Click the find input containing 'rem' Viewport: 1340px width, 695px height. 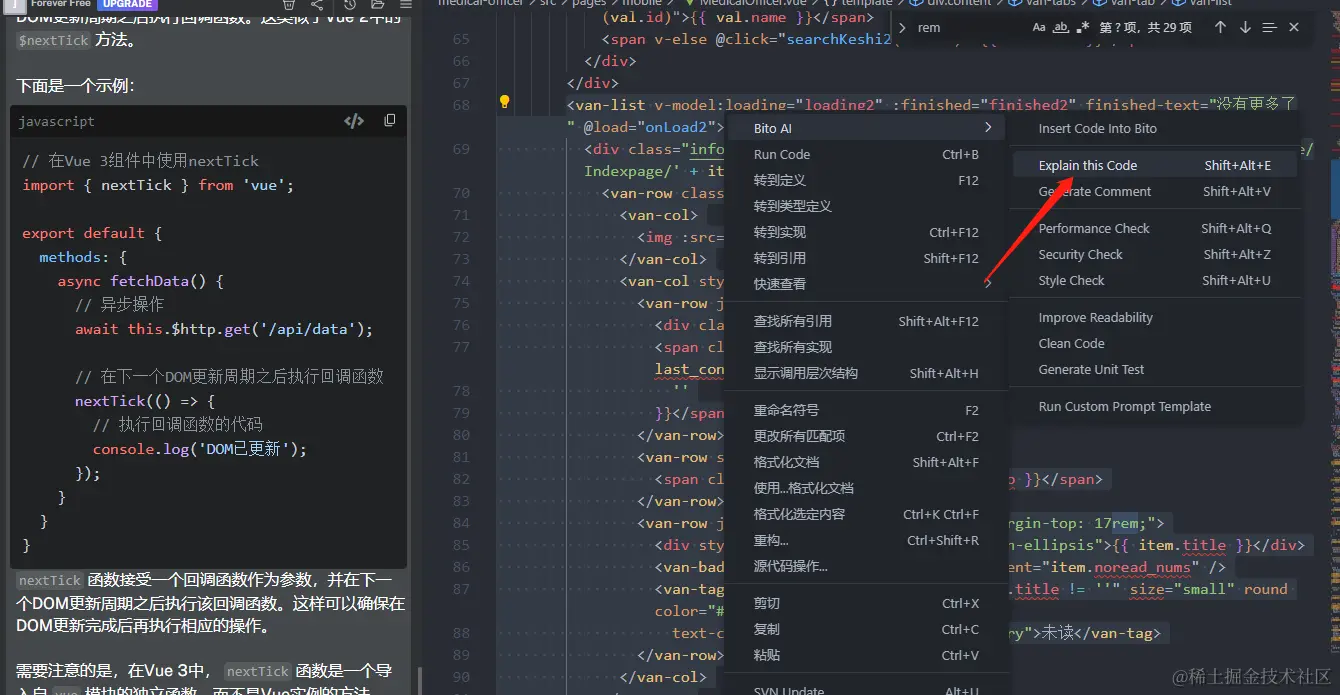[x=970, y=27]
